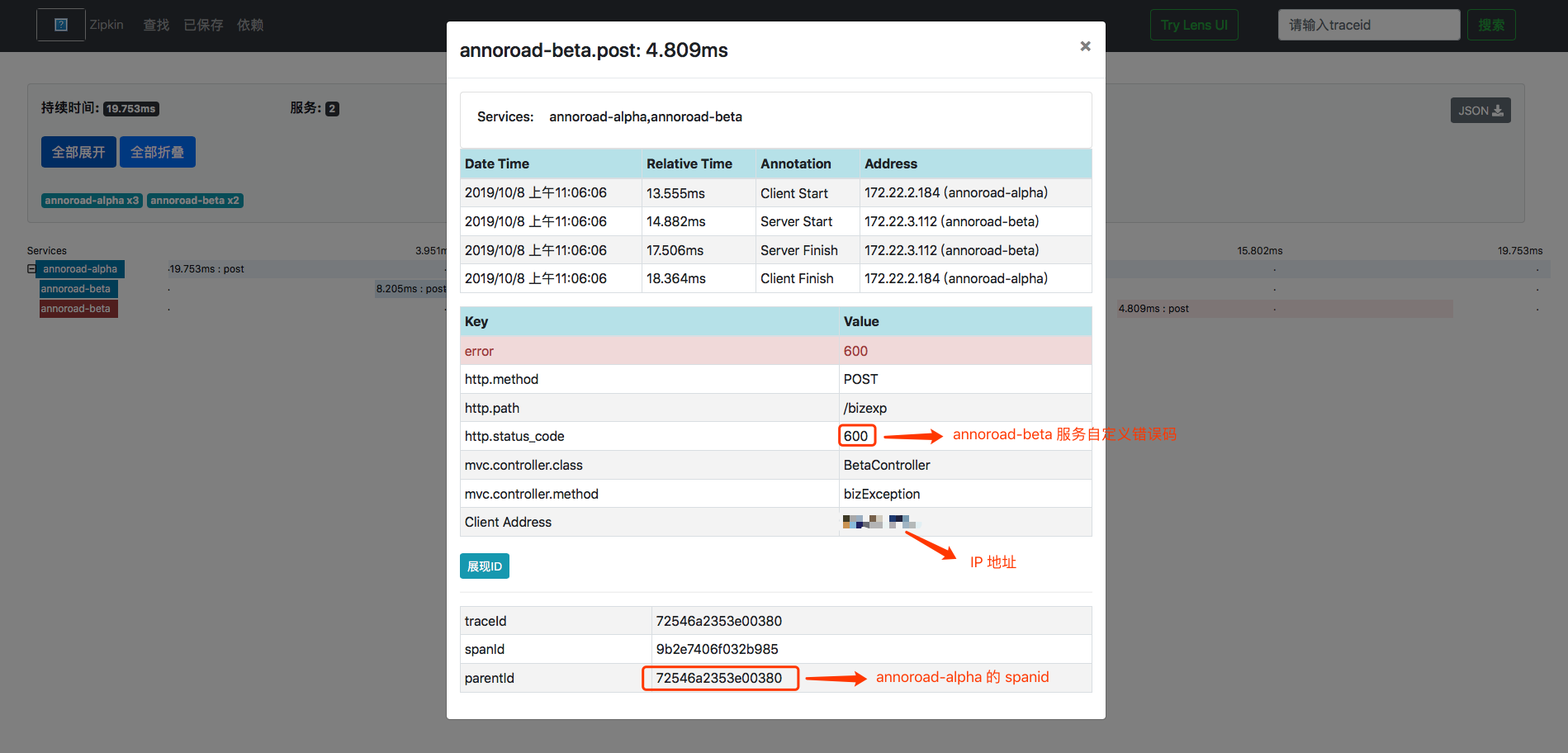
Task: Click the /bizexp path value
Action: coord(865,408)
